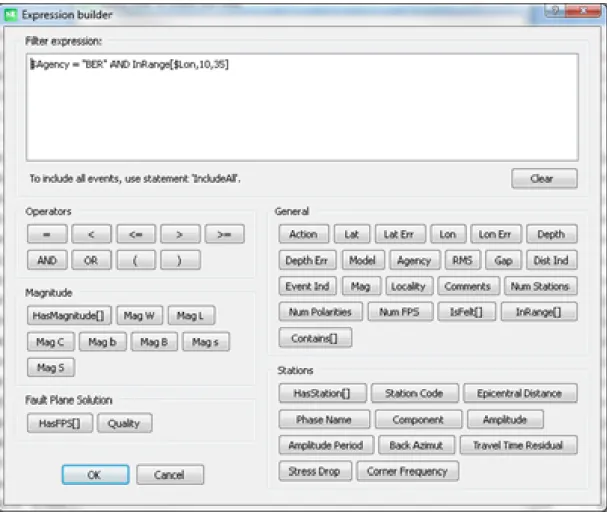Choose the lowercase Mag b button
607x512 pixels.
coord(103,342)
